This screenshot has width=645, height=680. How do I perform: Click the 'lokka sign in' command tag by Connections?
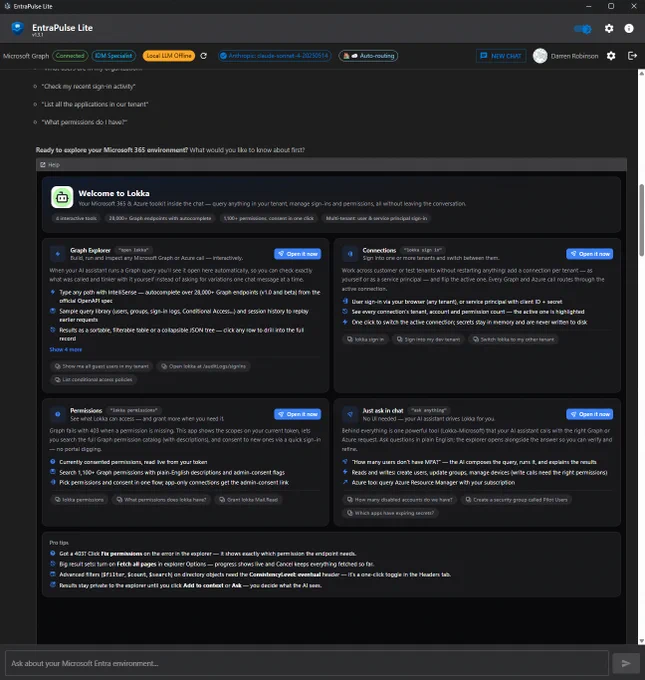click(423, 250)
